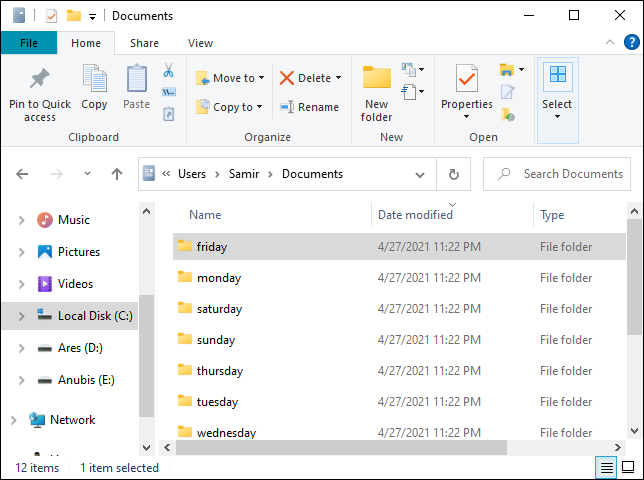The width and height of the screenshot is (644, 480).
Task: Click the Search Documents field
Action: tap(557, 174)
